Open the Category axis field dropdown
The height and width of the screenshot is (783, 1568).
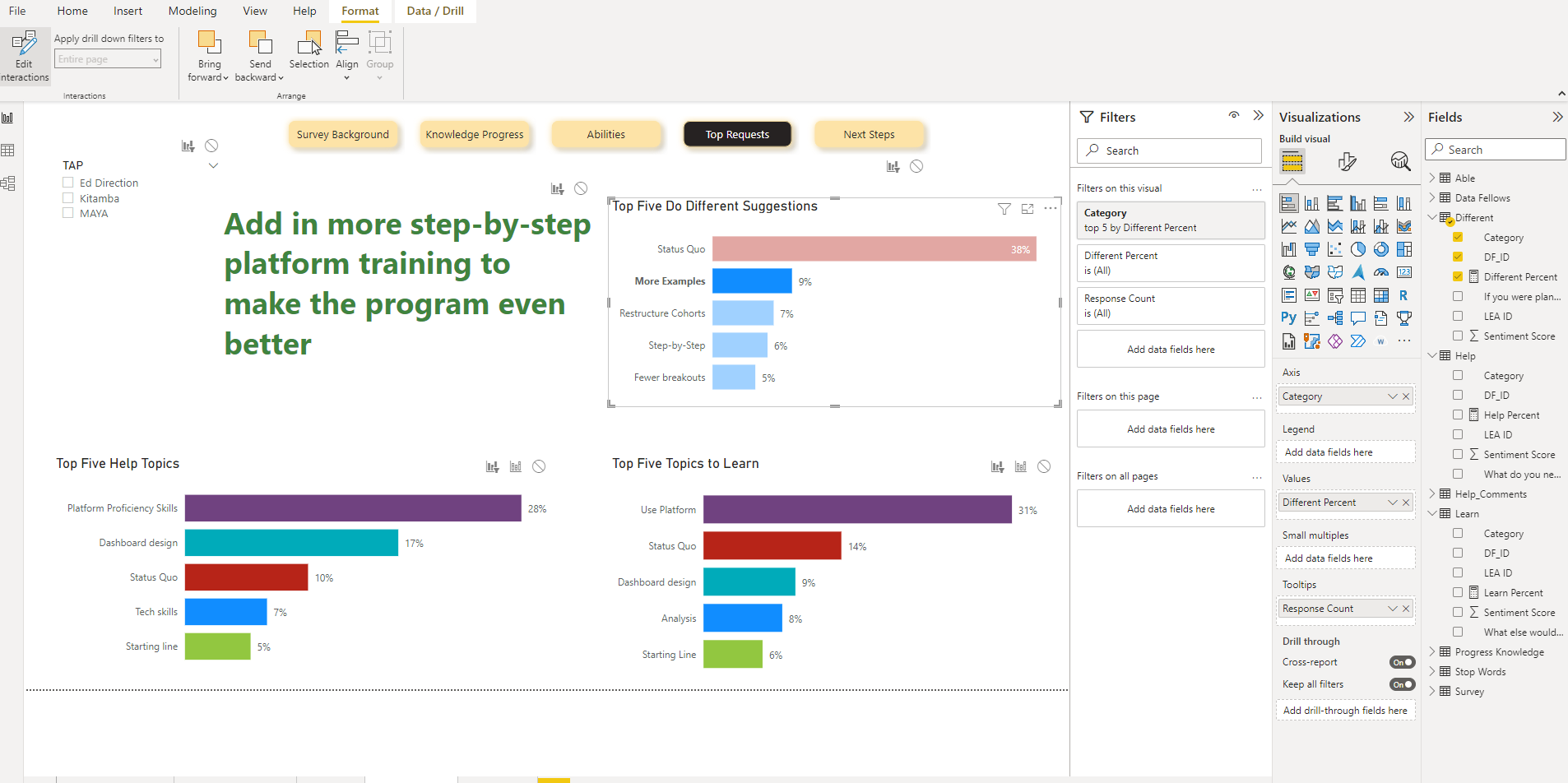click(x=1392, y=396)
